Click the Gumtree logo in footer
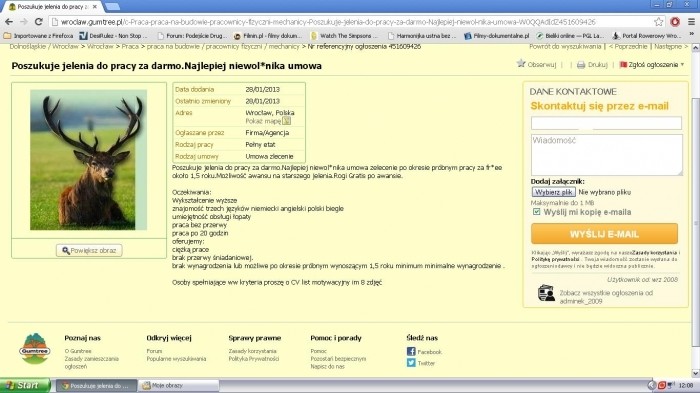The width and height of the screenshot is (700, 393). pyautogui.click(x=35, y=348)
